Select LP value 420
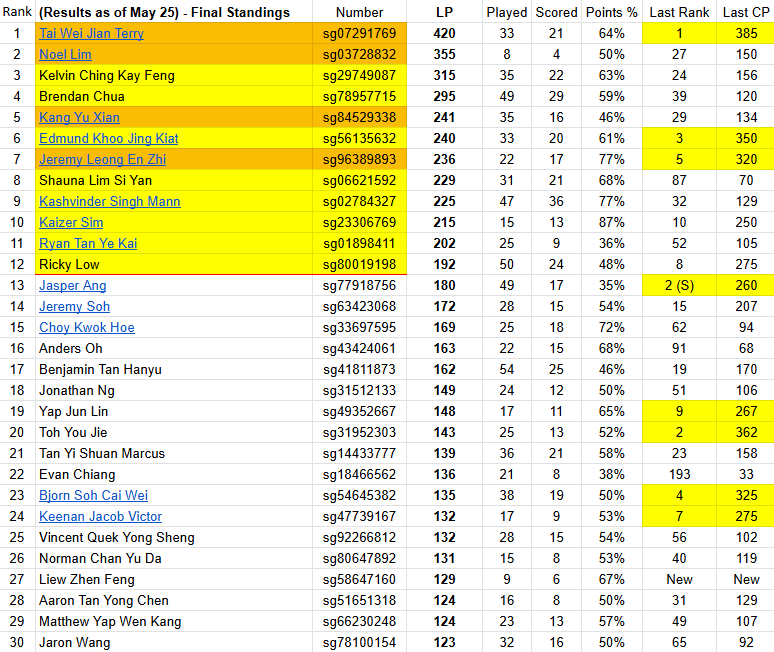Image resolution: width=774 pixels, height=652 pixels. 444,34
